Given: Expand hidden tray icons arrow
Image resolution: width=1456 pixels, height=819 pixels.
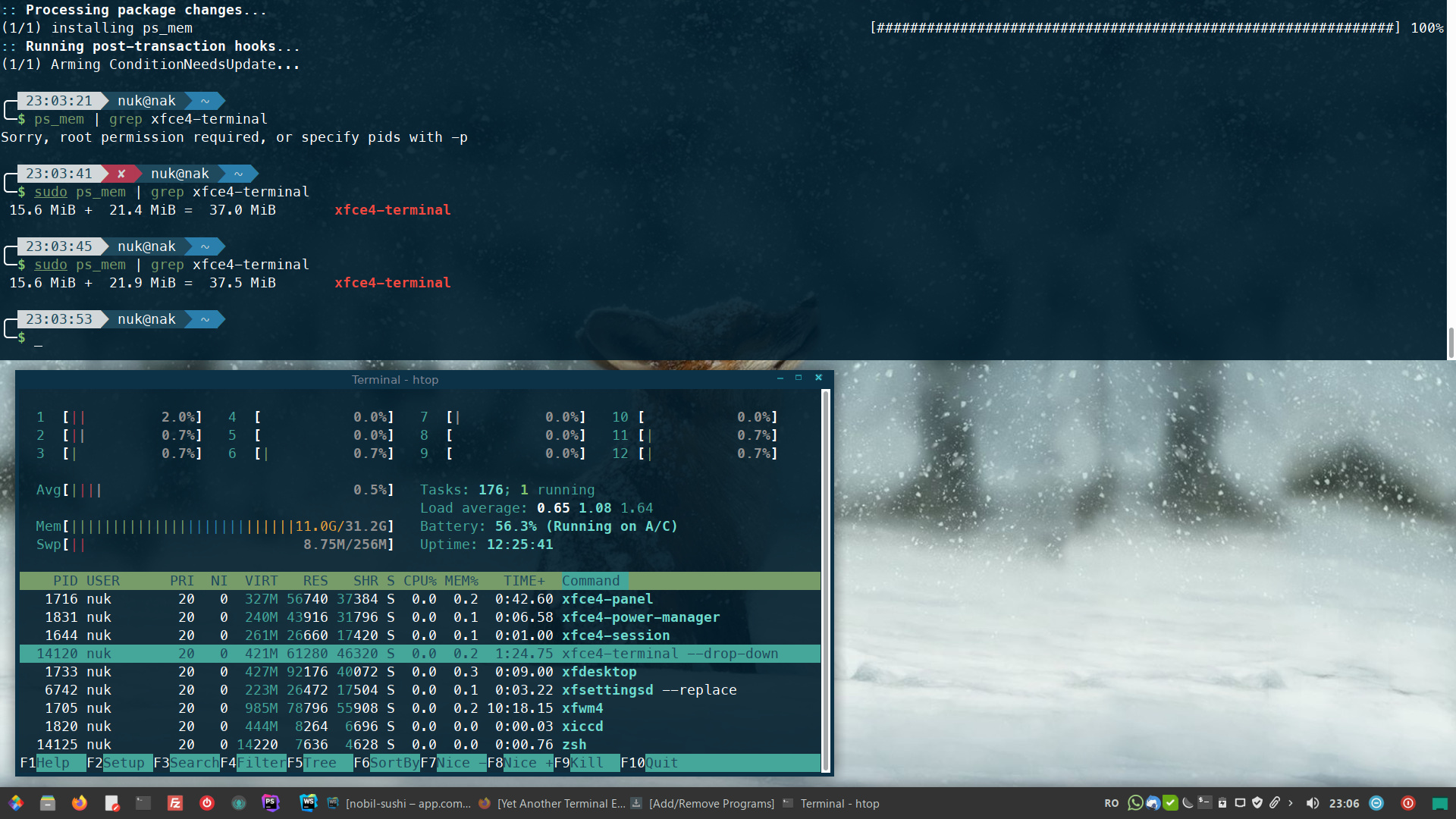Looking at the screenshot, I should tap(1291, 803).
